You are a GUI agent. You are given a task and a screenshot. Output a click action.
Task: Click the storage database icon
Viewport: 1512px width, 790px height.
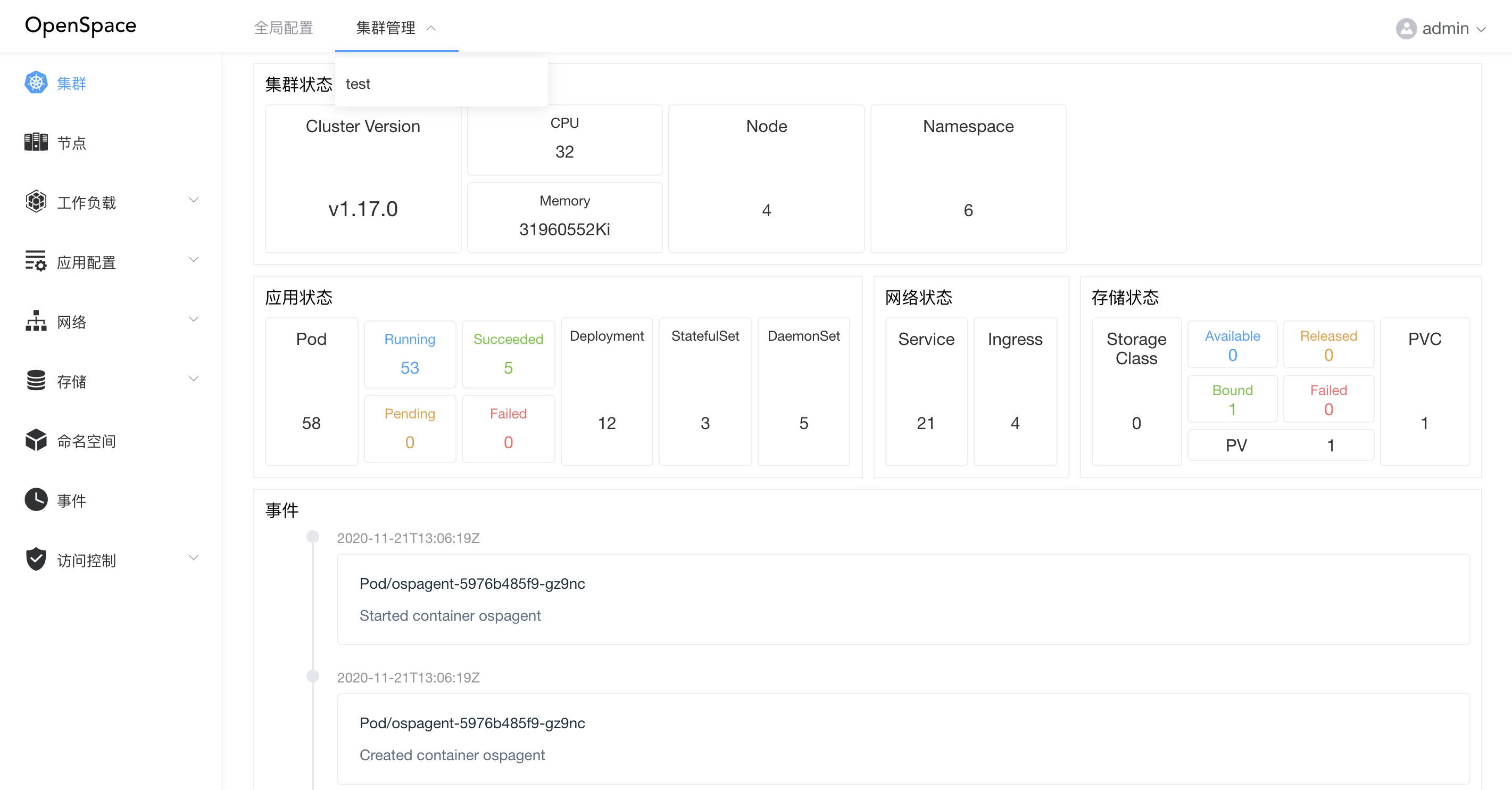coord(36,381)
